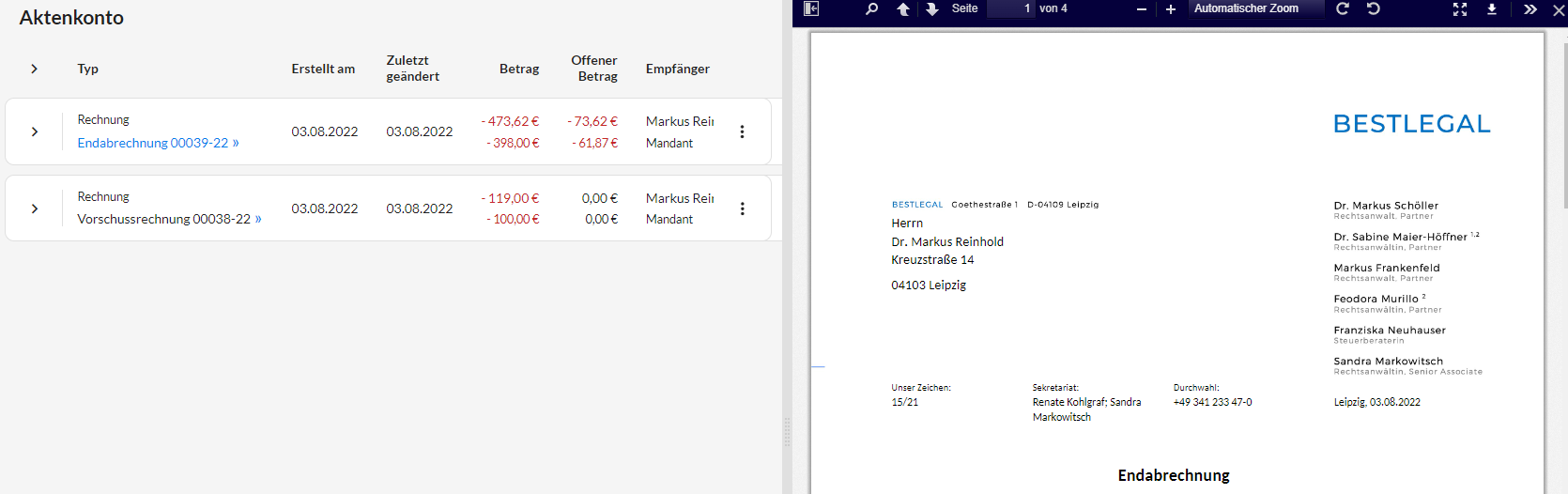Viewport: 1568px width, 494px height.
Task: Select the open amount - 73,62 €
Action: pyautogui.click(x=592, y=121)
